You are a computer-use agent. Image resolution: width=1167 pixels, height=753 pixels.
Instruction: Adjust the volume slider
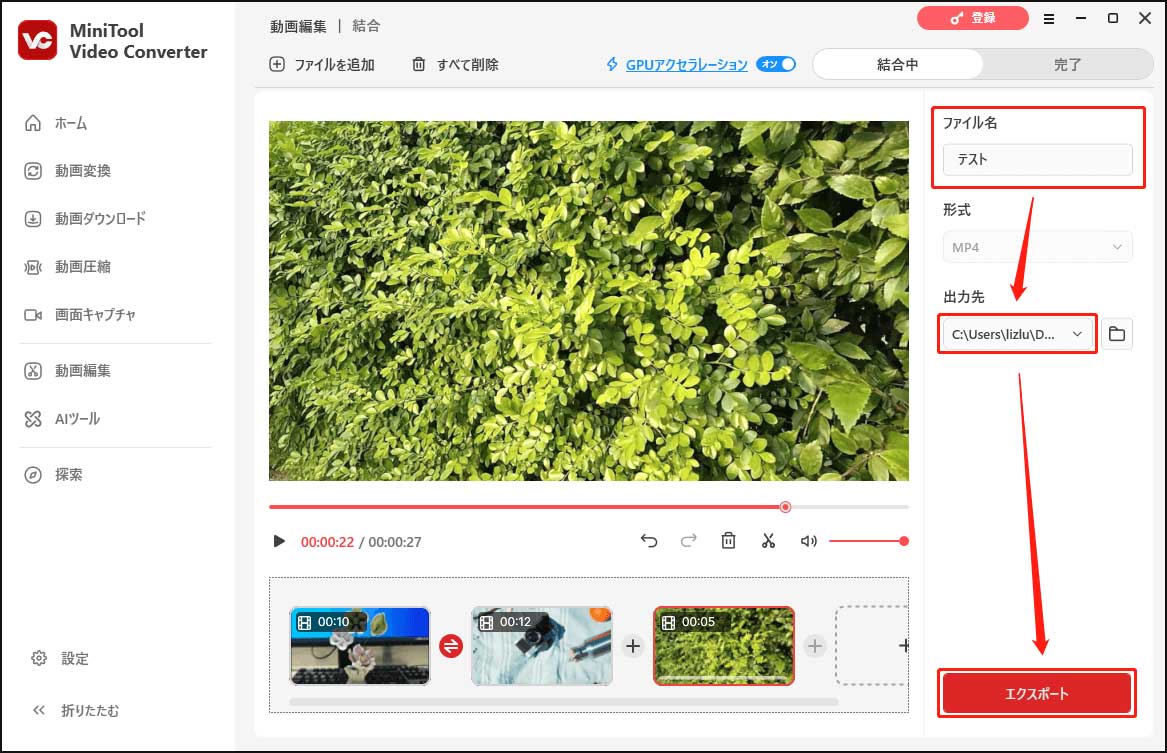tap(869, 541)
